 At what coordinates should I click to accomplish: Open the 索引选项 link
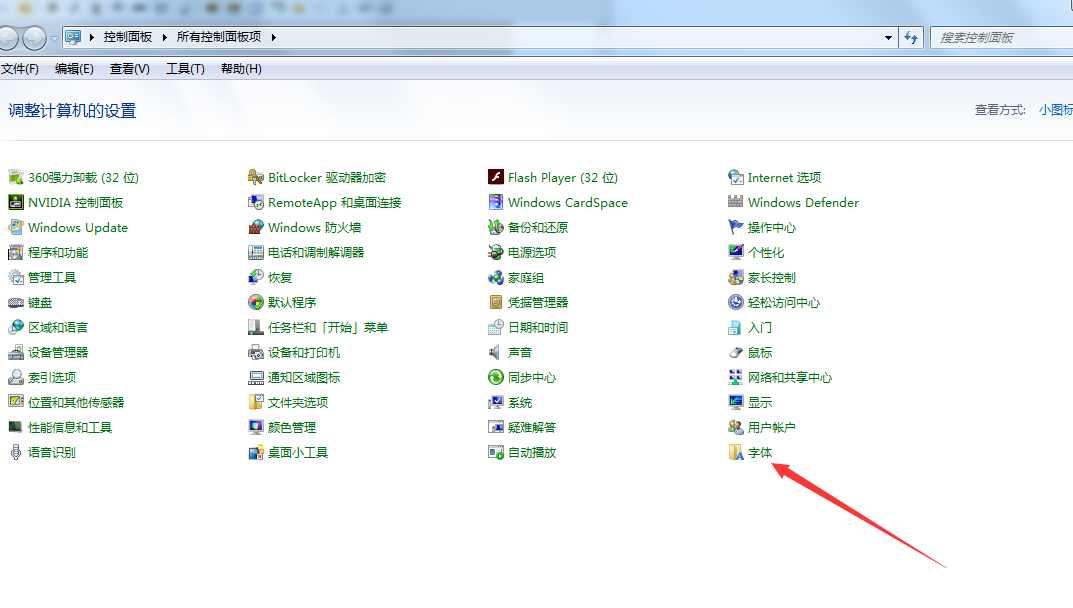point(52,378)
